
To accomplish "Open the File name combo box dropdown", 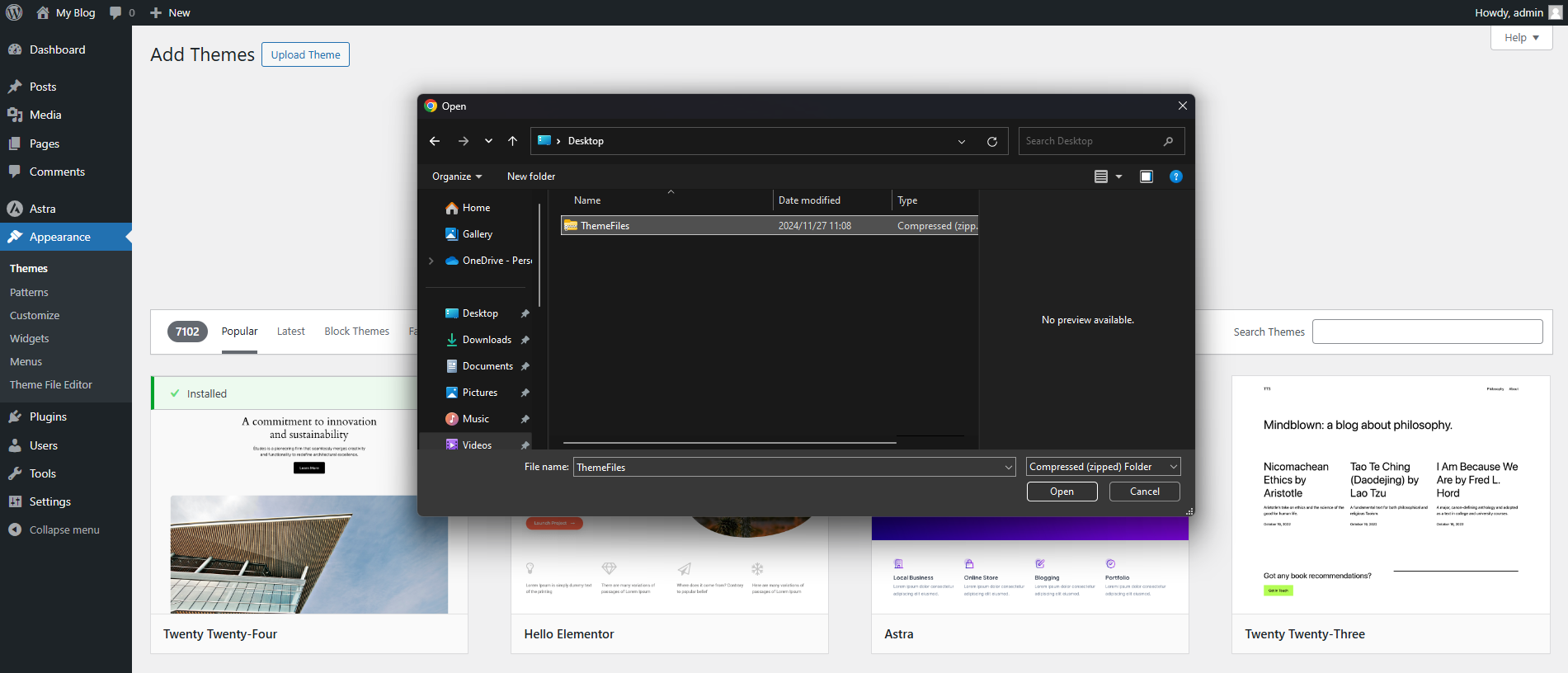I will pyautogui.click(x=1008, y=467).
